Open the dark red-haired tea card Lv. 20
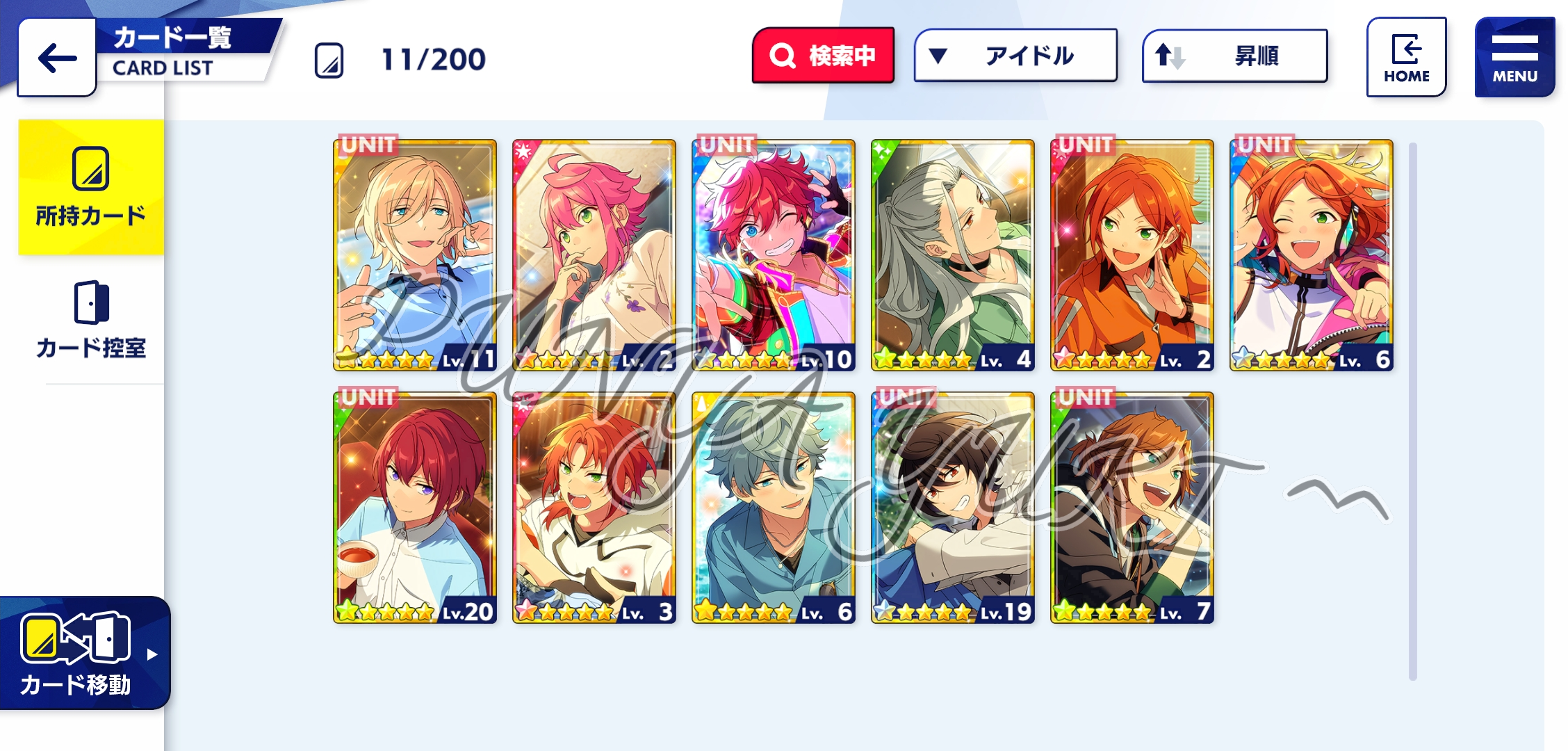Screen dimensions: 1568x751 [x=415, y=508]
